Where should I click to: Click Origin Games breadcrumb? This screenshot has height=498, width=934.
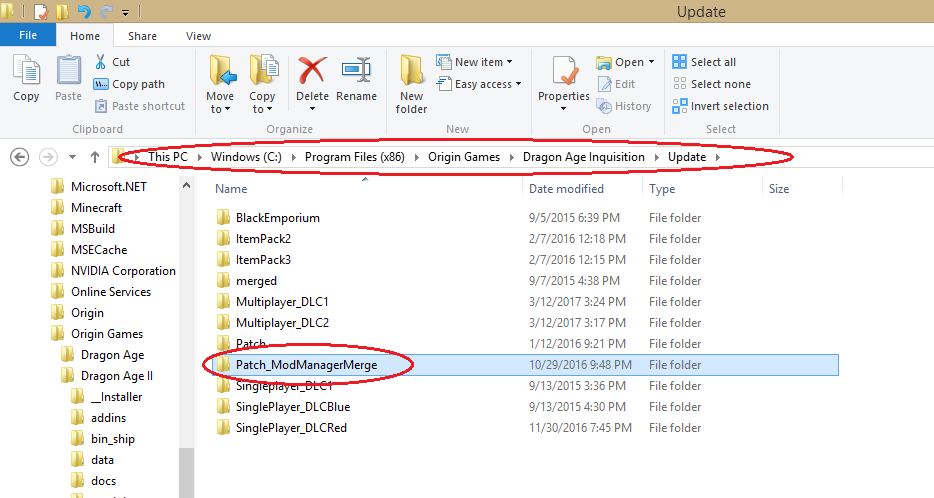click(x=464, y=157)
